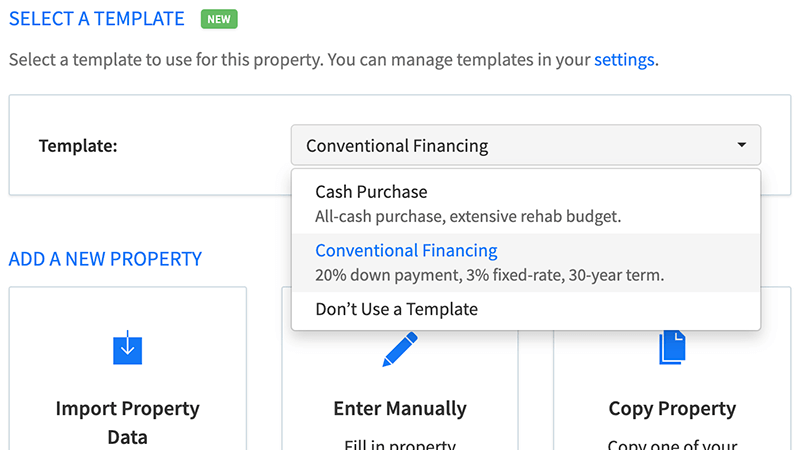
Task: Click the Fill in property text under Enter Manually
Action: tap(400, 444)
